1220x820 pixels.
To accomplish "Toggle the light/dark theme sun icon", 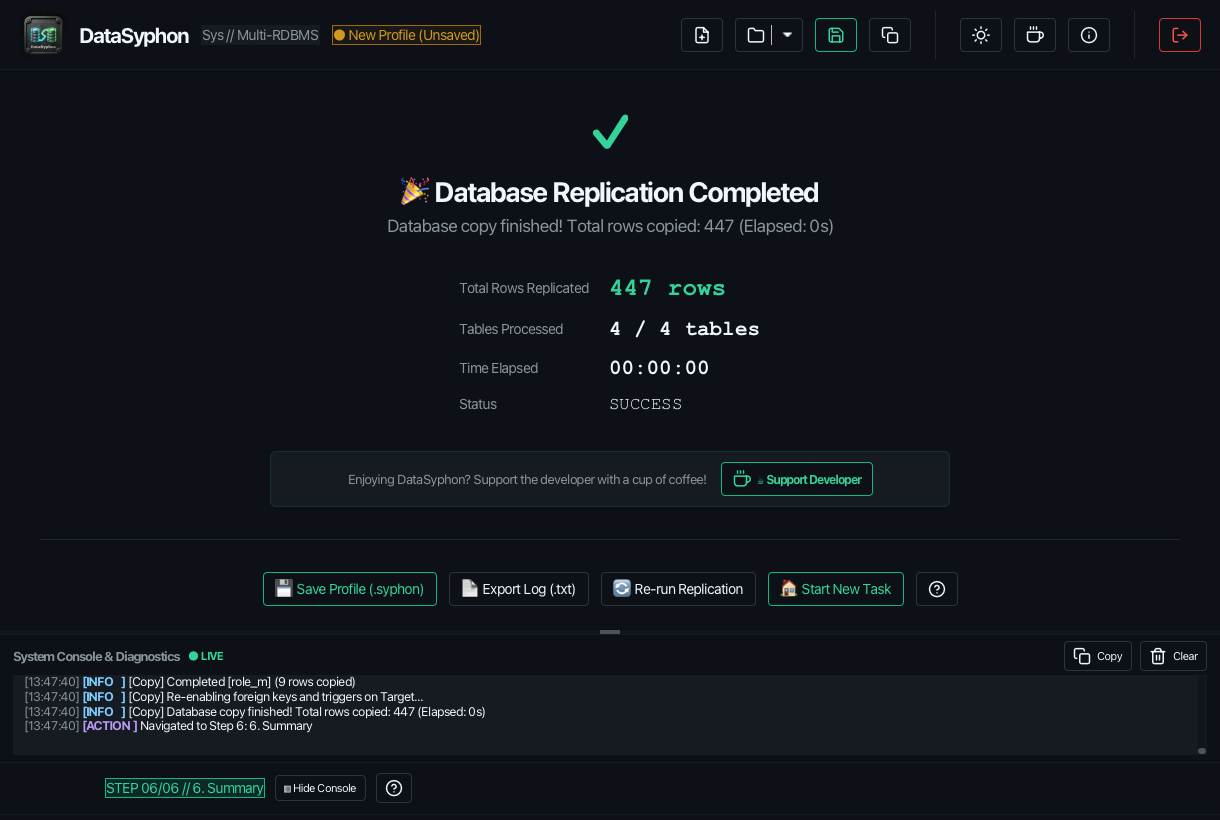I will (x=981, y=35).
